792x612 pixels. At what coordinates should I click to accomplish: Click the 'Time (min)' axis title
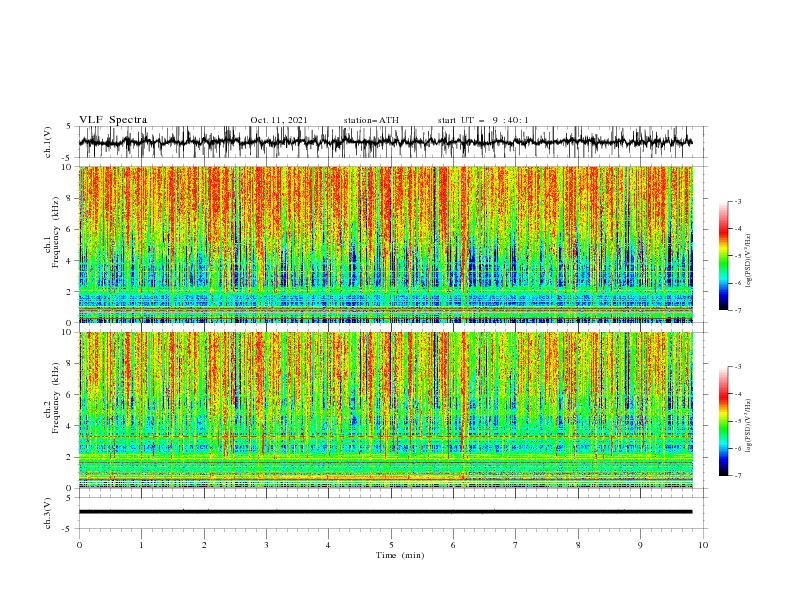pyautogui.click(x=400, y=555)
